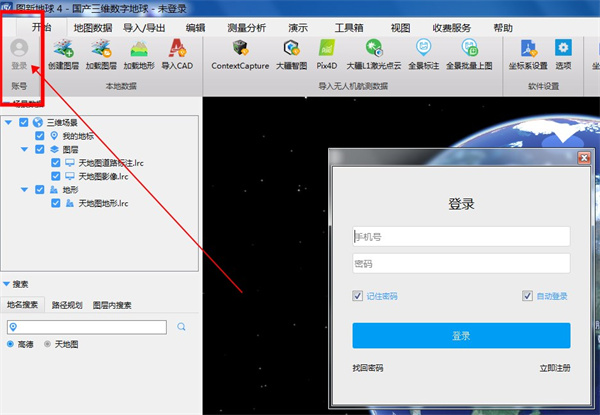The image size is (600, 415).
Task: Toggle the 自动登录 checkbox
Action: (527, 296)
